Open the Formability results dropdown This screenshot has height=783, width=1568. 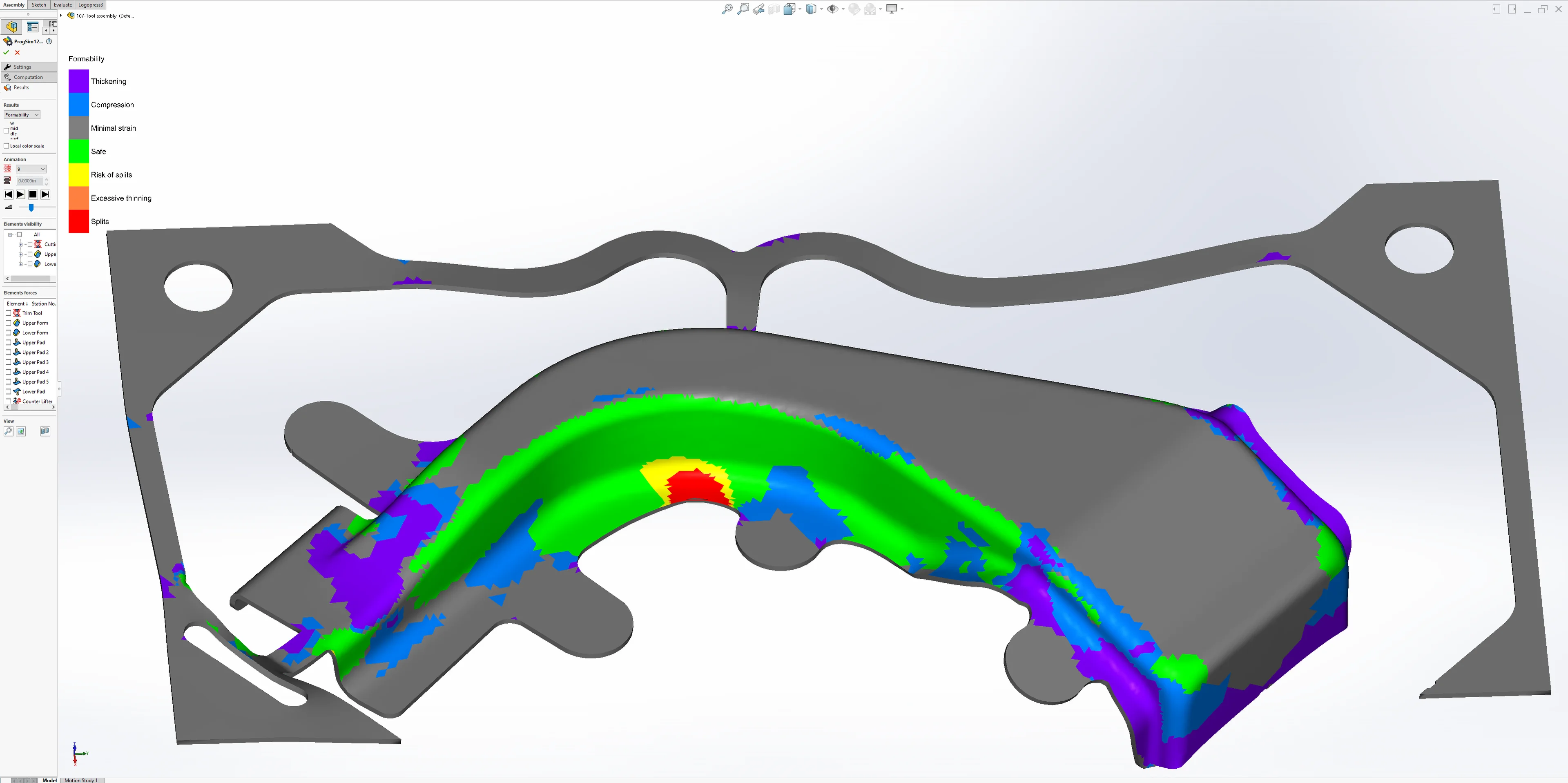(22, 114)
